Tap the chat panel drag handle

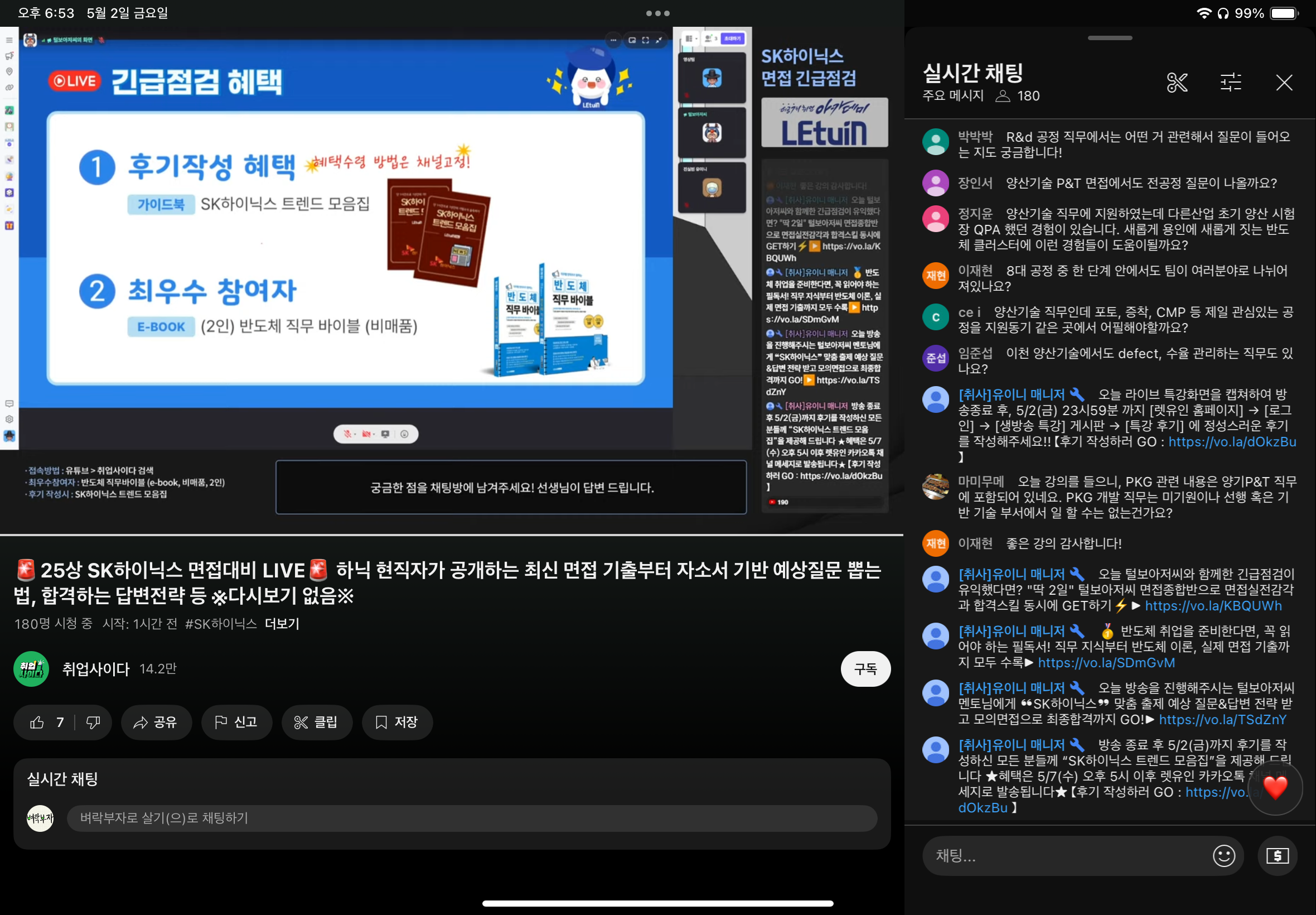(x=1110, y=38)
